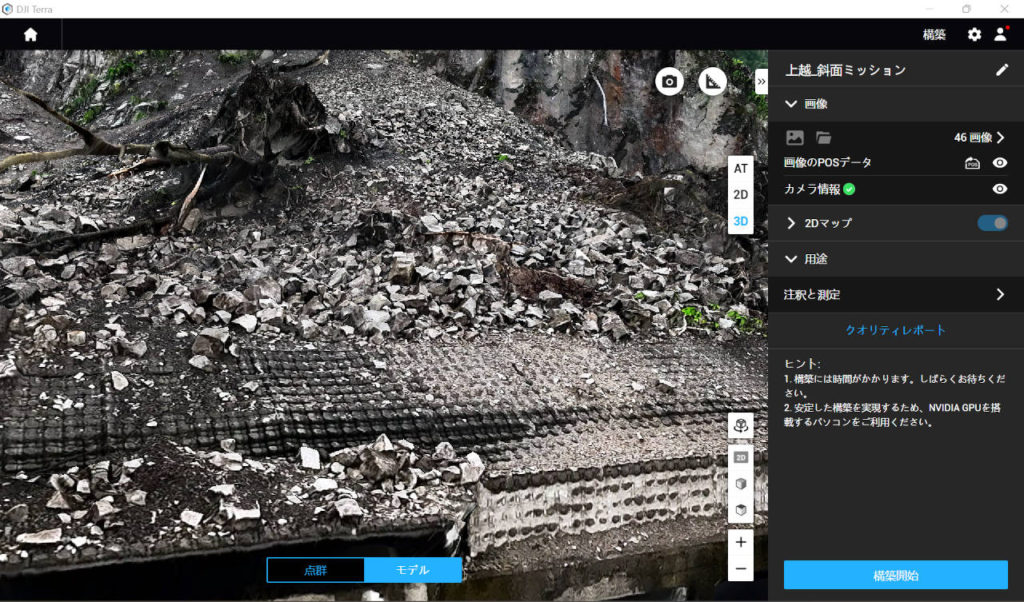The height and width of the screenshot is (602, 1024).
Task: Collapse the 用途 section
Action: click(793, 260)
